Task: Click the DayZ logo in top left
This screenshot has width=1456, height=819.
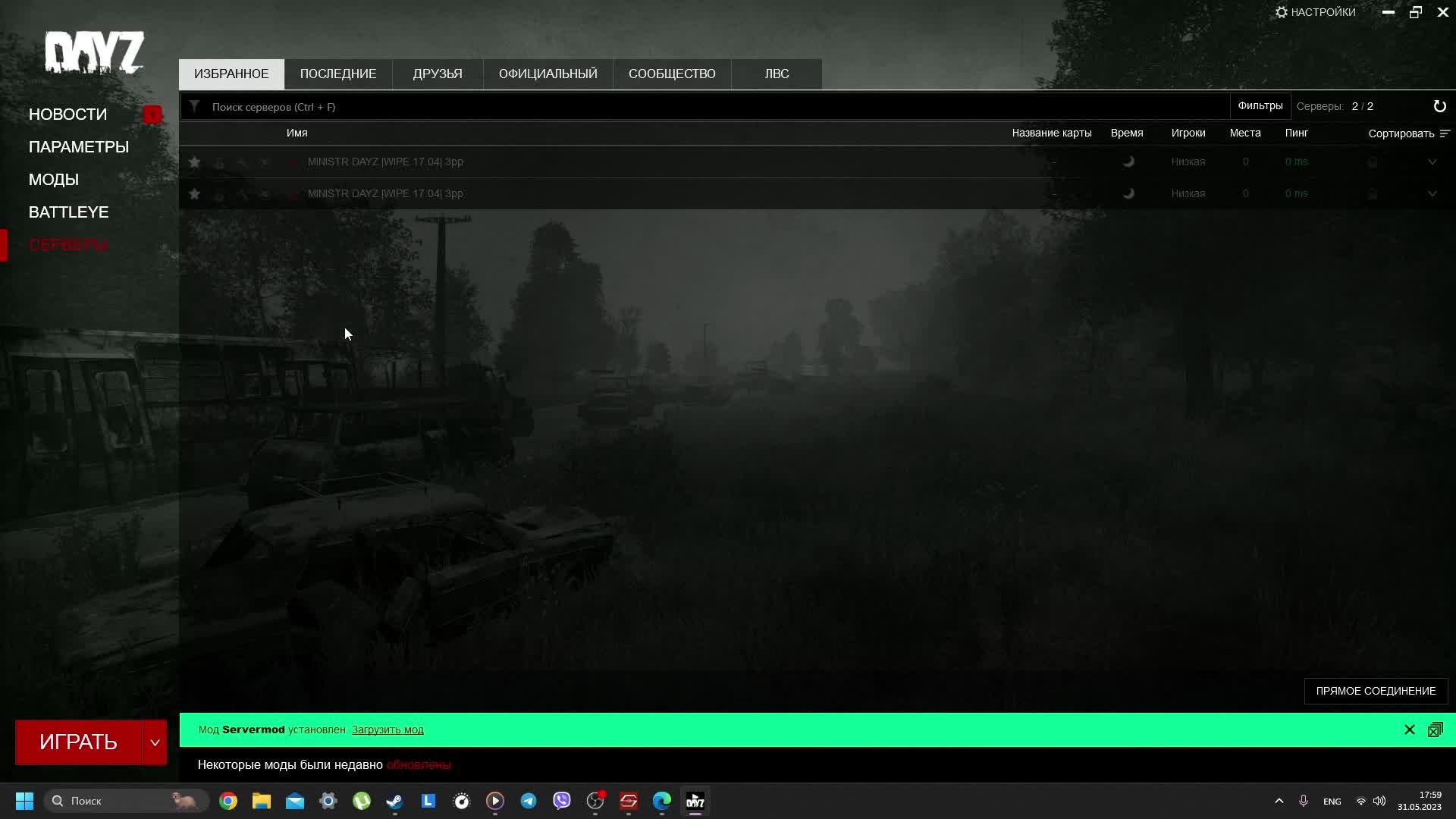Action: tap(95, 53)
